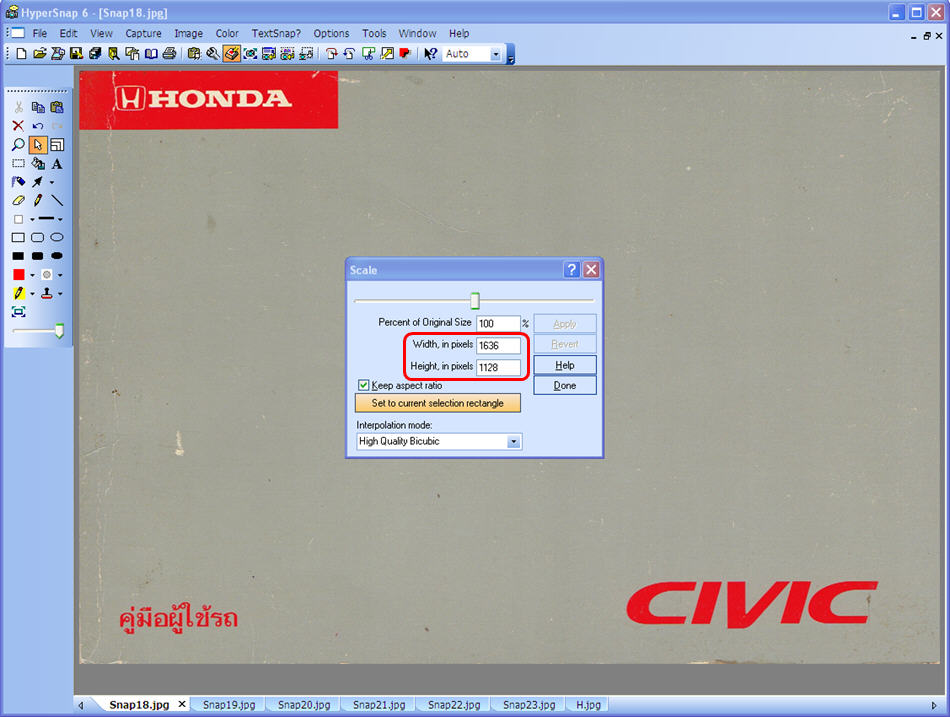
Task: Click the question mark button in Scale title bar
Action: click(571, 270)
